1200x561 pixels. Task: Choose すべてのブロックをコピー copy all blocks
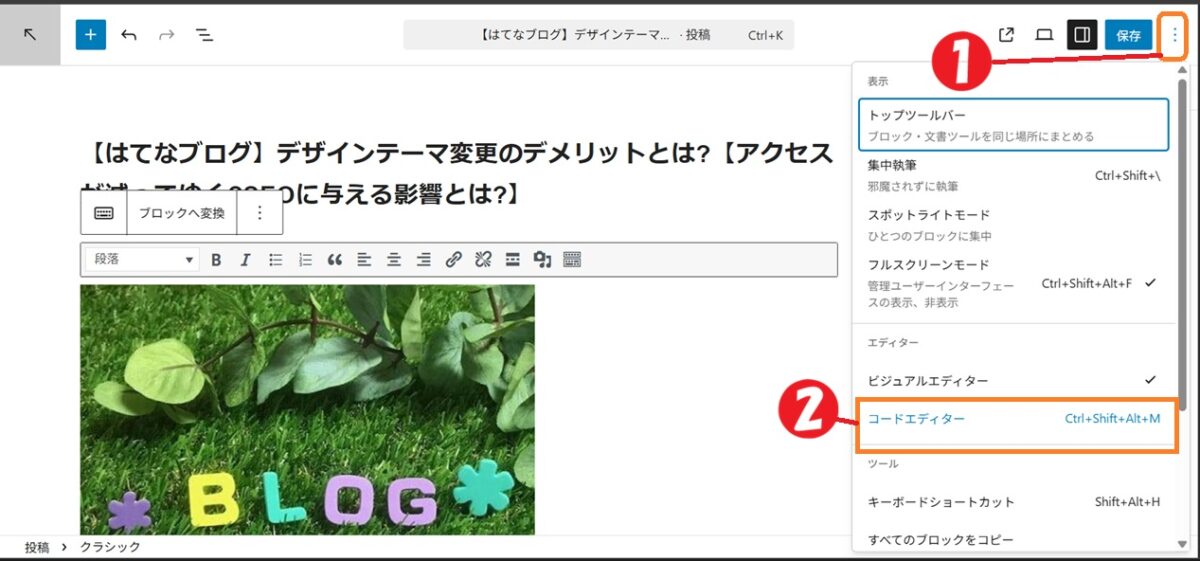click(1013, 540)
